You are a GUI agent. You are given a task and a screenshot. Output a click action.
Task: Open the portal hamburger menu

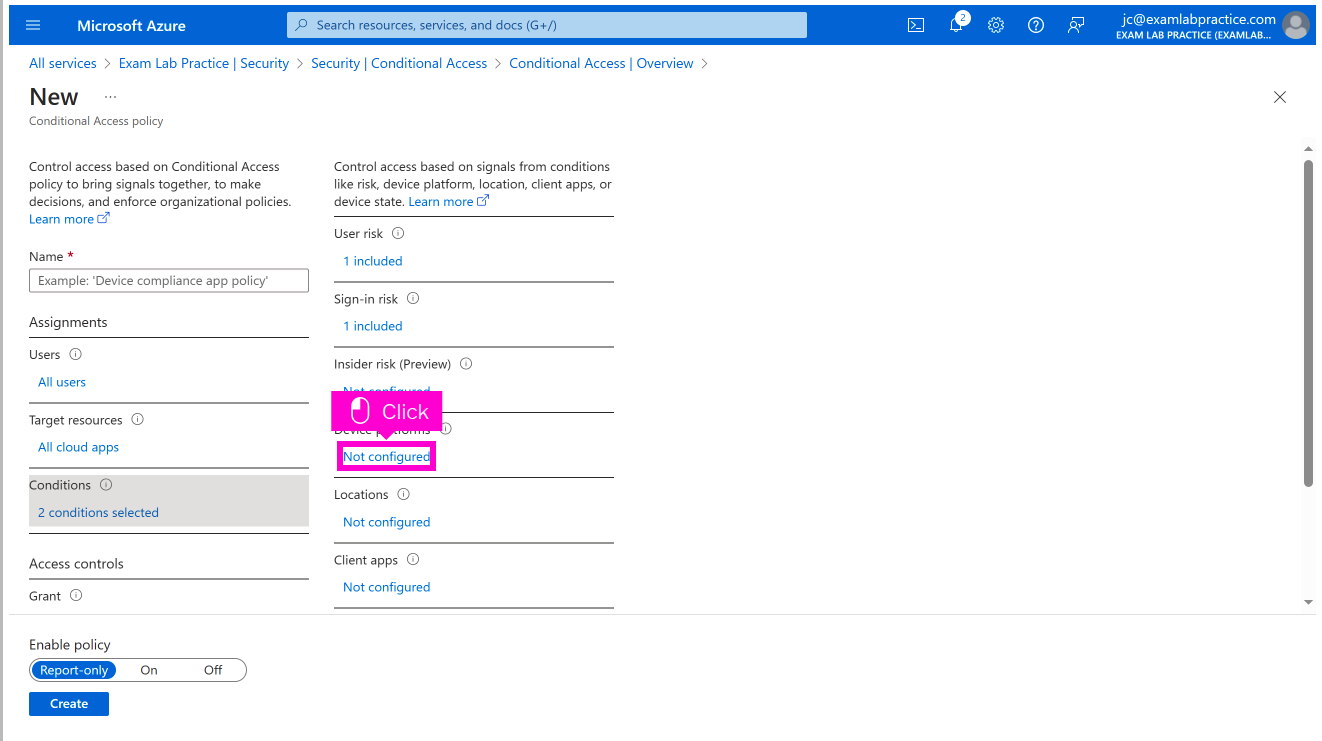33,25
